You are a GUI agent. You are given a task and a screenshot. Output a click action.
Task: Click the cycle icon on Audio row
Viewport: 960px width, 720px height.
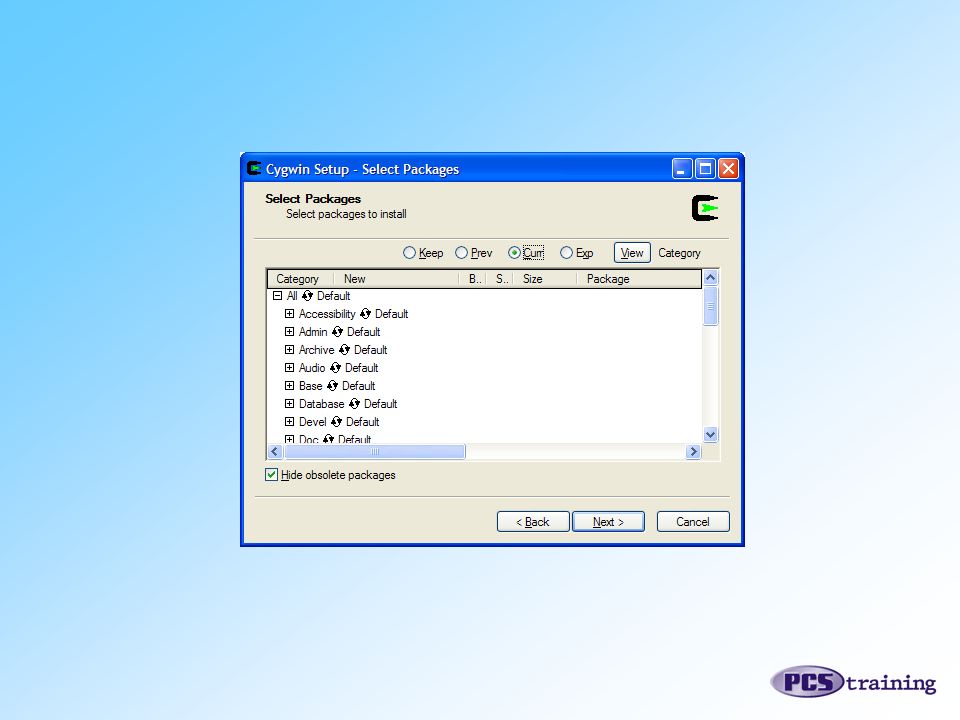[x=336, y=367]
